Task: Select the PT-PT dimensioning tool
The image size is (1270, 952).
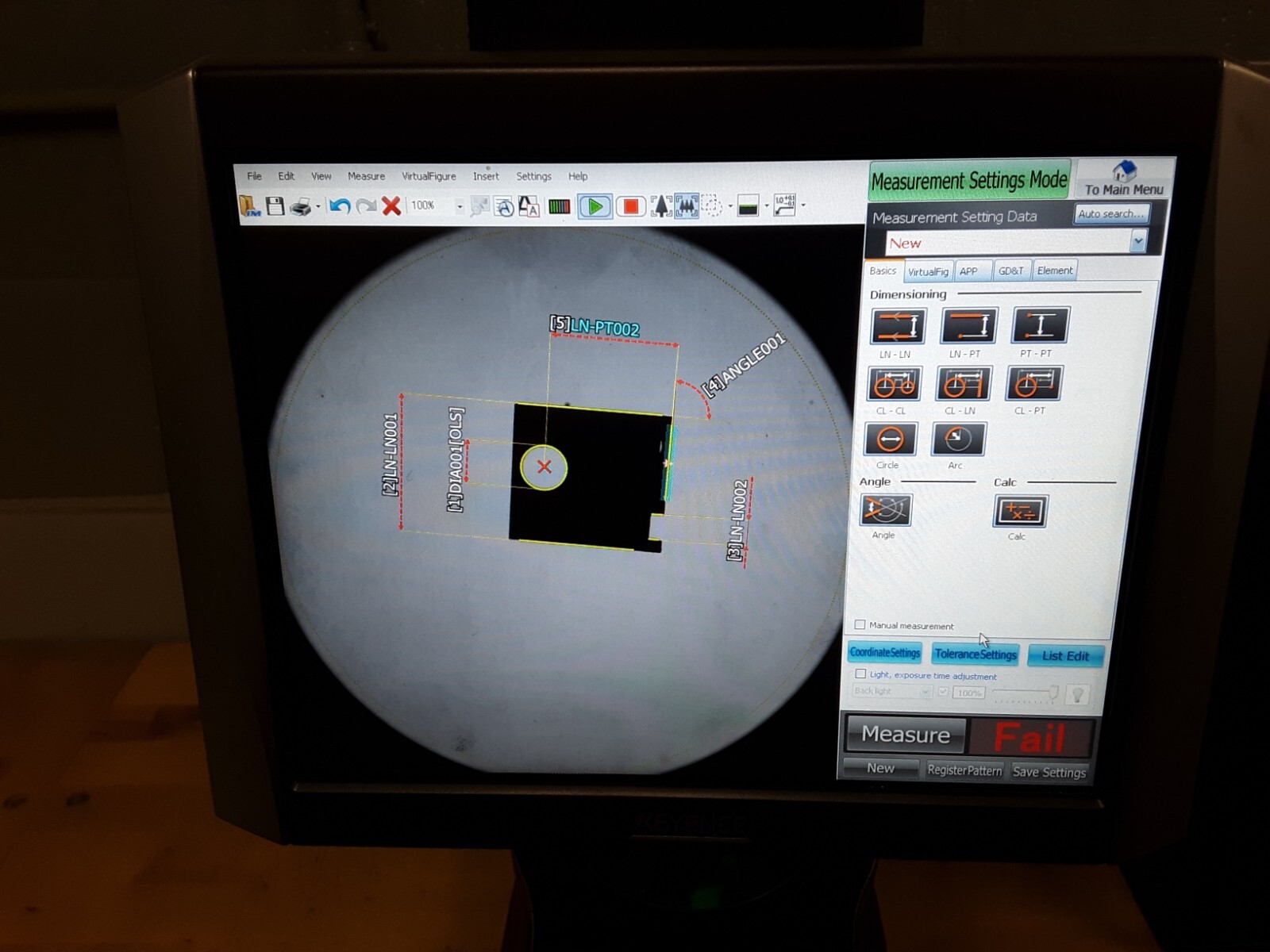Action: click(1040, 325)
